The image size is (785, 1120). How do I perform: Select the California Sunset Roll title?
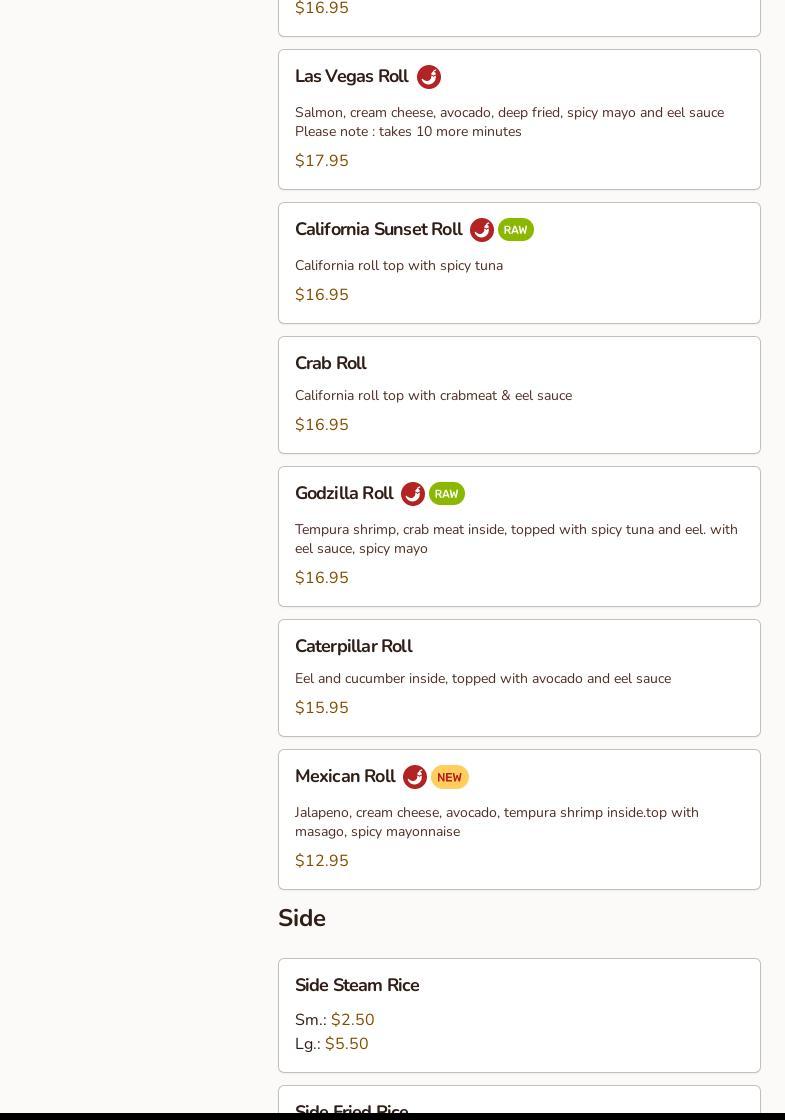(x=378, y=230)
